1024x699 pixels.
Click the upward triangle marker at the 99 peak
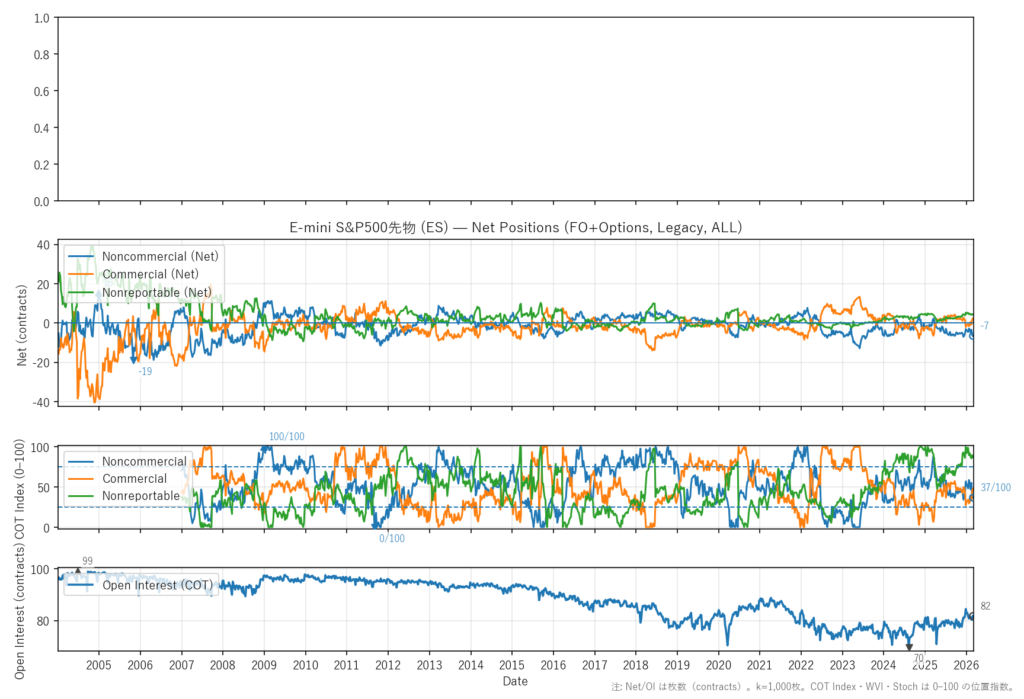(x=79, y=568)
